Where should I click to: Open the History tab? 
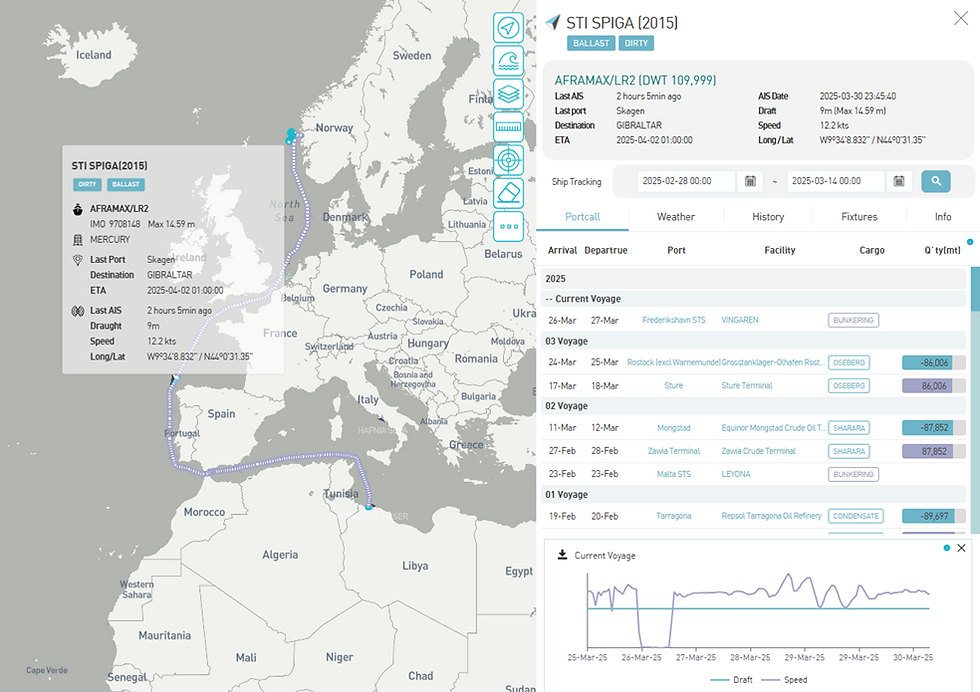768,217
